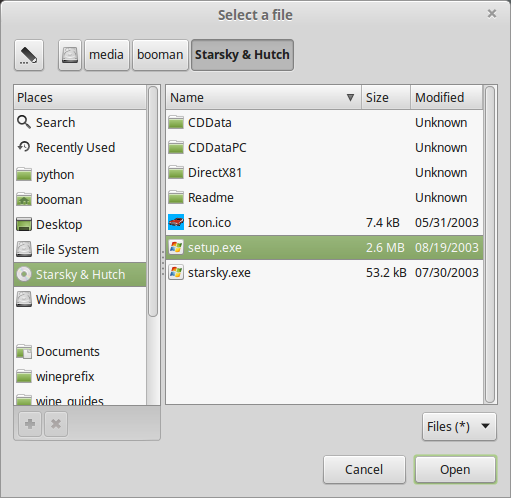Click the starsky.exe Windows logo icon
This screenshot has height=498, width=511.
coord(176,272)
